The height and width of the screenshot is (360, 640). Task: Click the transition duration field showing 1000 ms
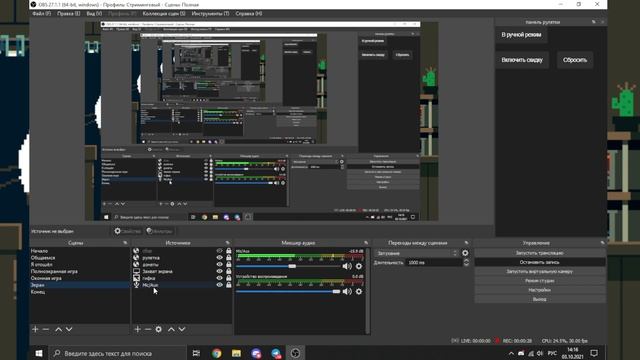coord(434,262)
